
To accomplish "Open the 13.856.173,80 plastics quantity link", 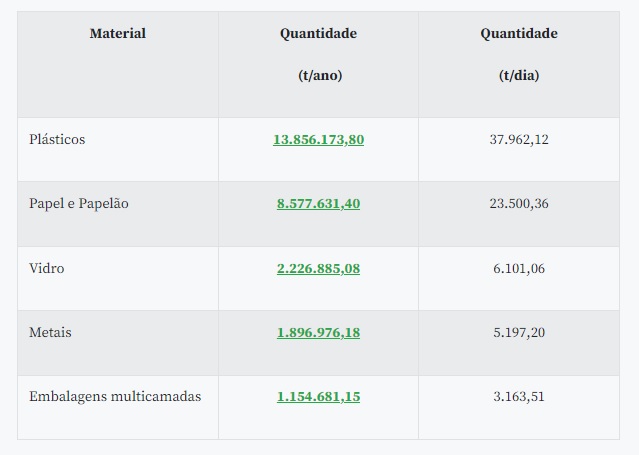I will coord(318,140).
